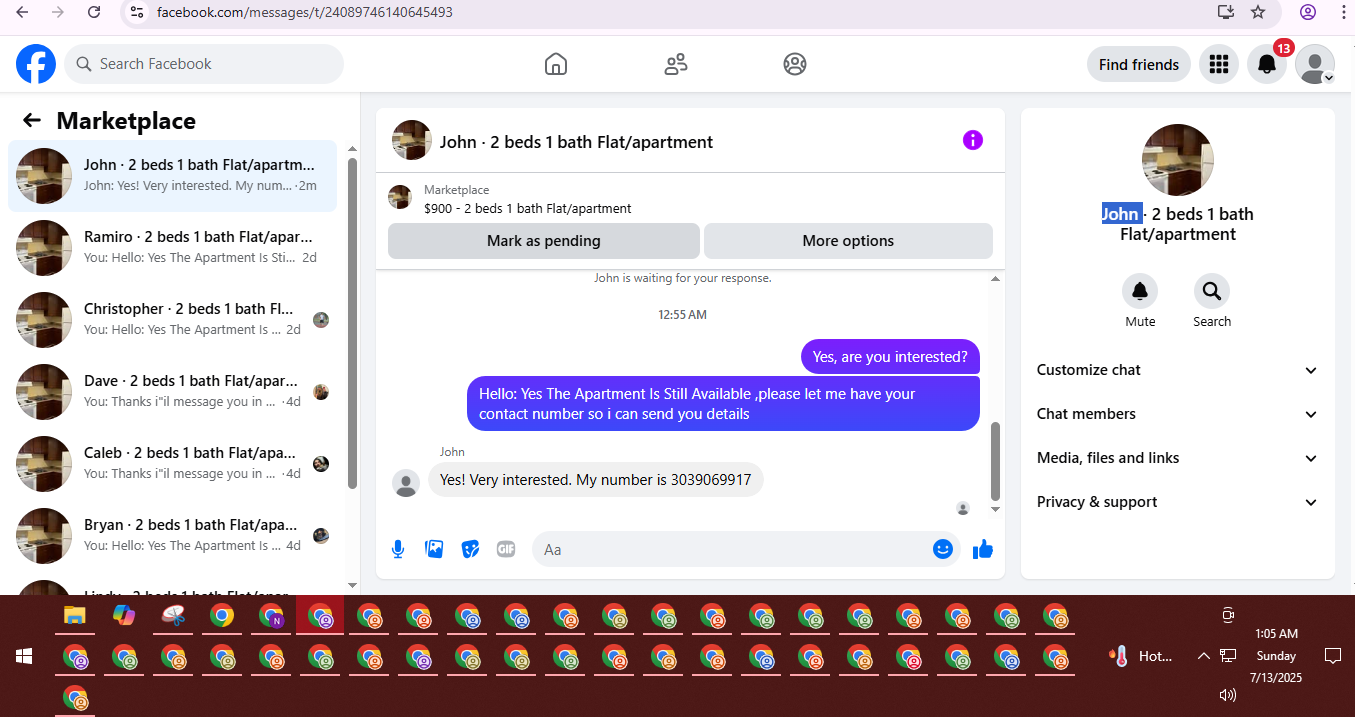The image size is (1355, 717).
Task: Open the volume control in system tray
Action: (x=1228, y=694)
